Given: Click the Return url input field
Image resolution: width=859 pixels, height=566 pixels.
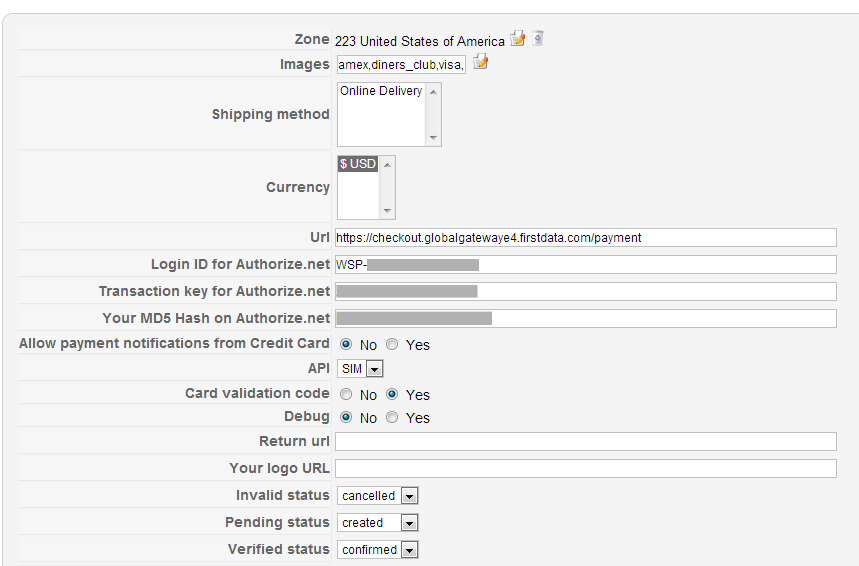Looking at the screenshot, I should 585,442.
